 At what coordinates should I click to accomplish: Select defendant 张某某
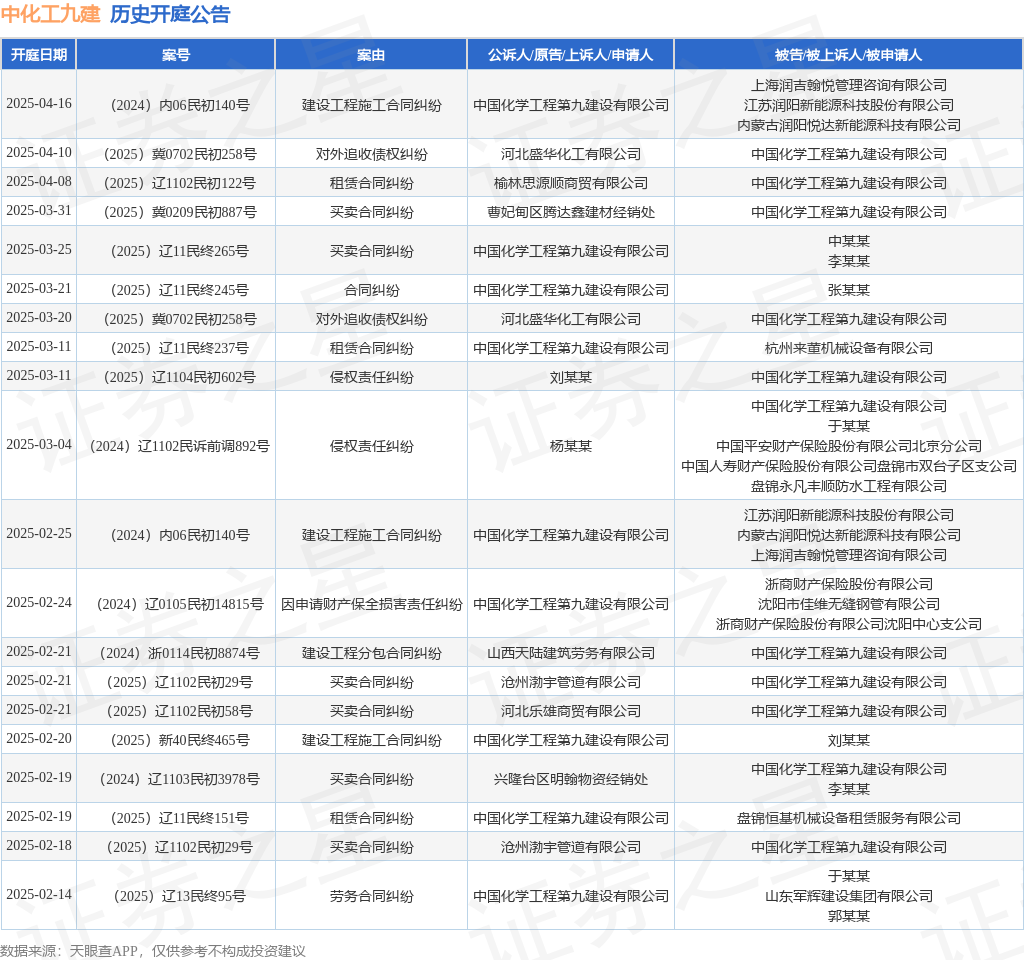(848, 290)
